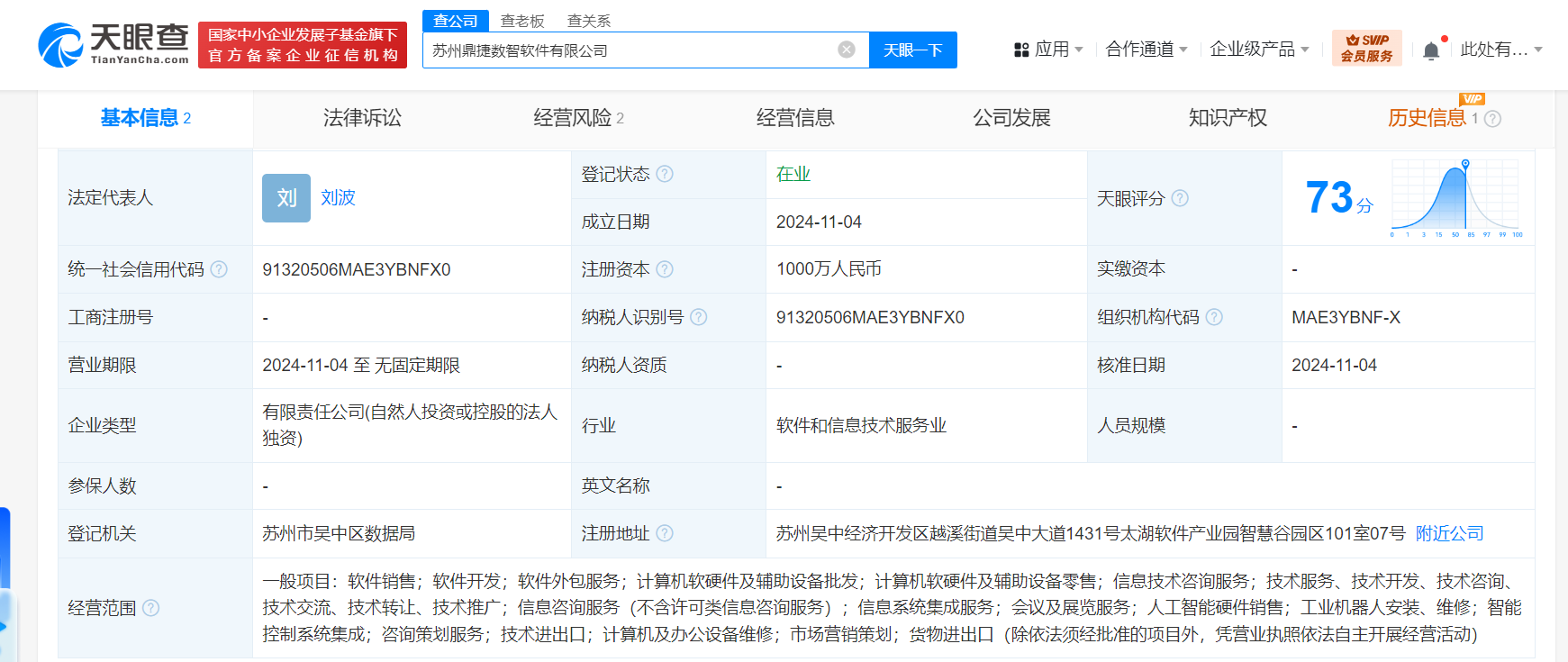Click the question icon next to 注册资本
The height and width of the screenshot is (662, 1568).
point(665,269)
